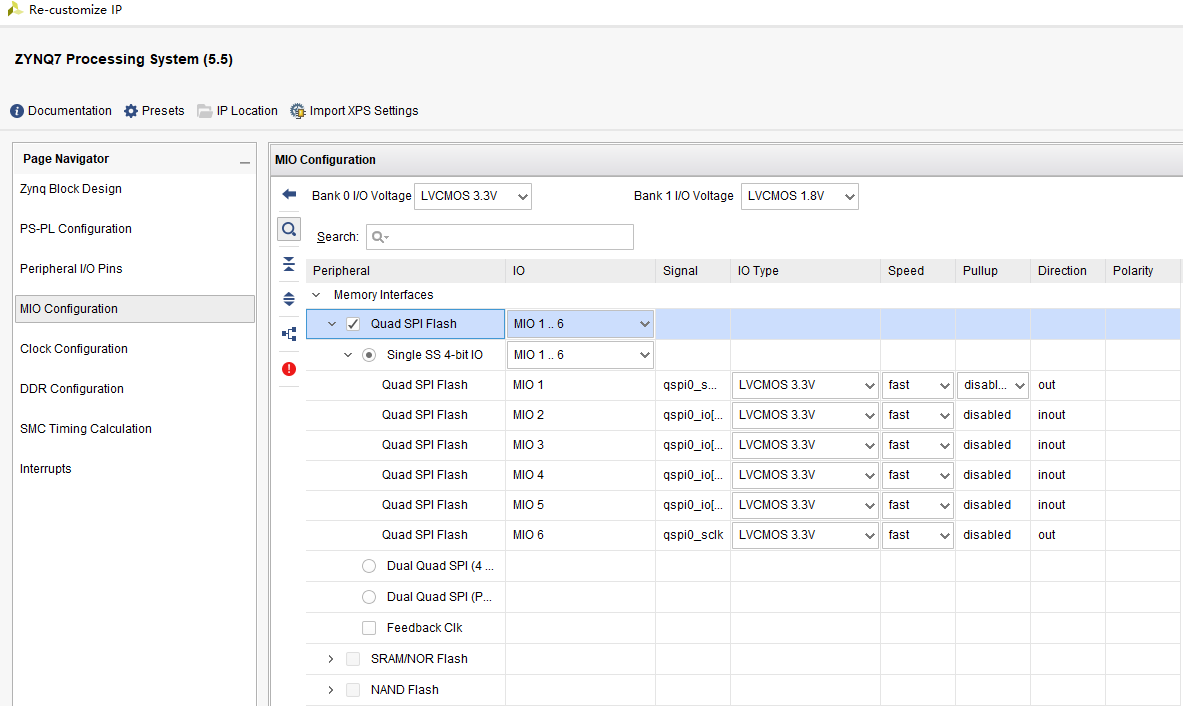Click the IO Type column header
Screen dimensions: 1183x706
pos(805,271)
